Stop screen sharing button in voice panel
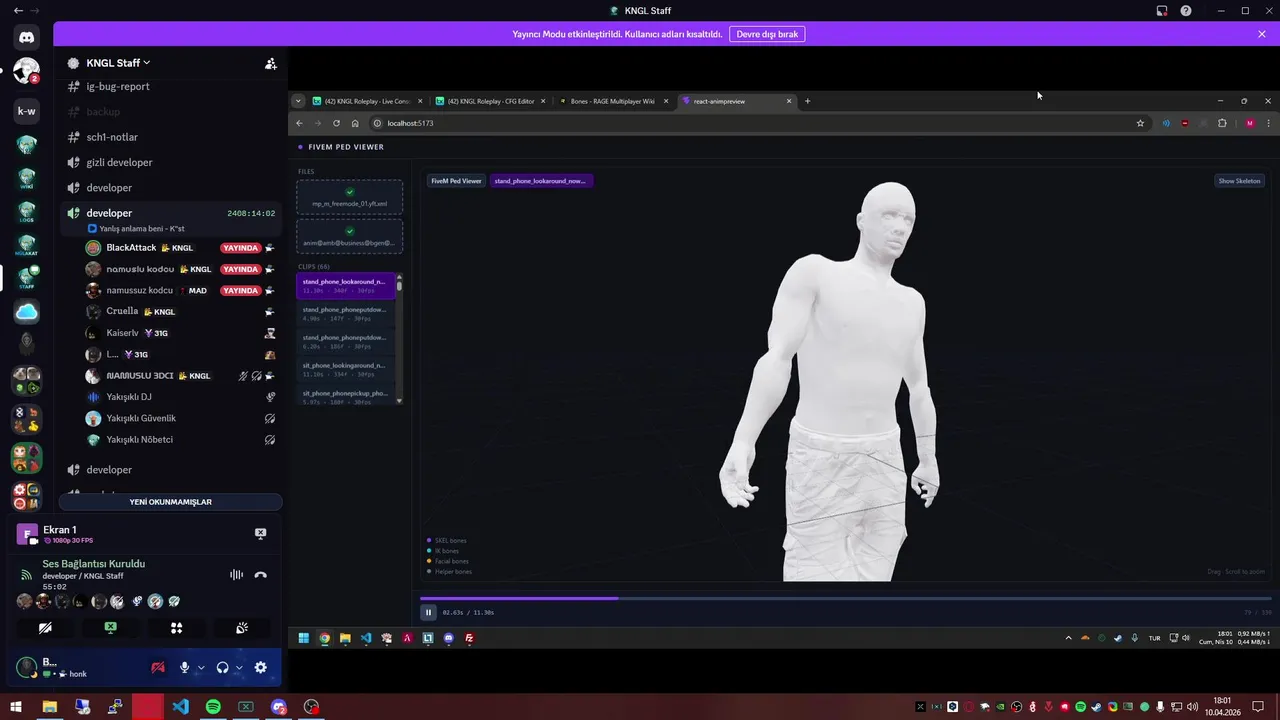The image size is (1280, 720). coord(111,628)
